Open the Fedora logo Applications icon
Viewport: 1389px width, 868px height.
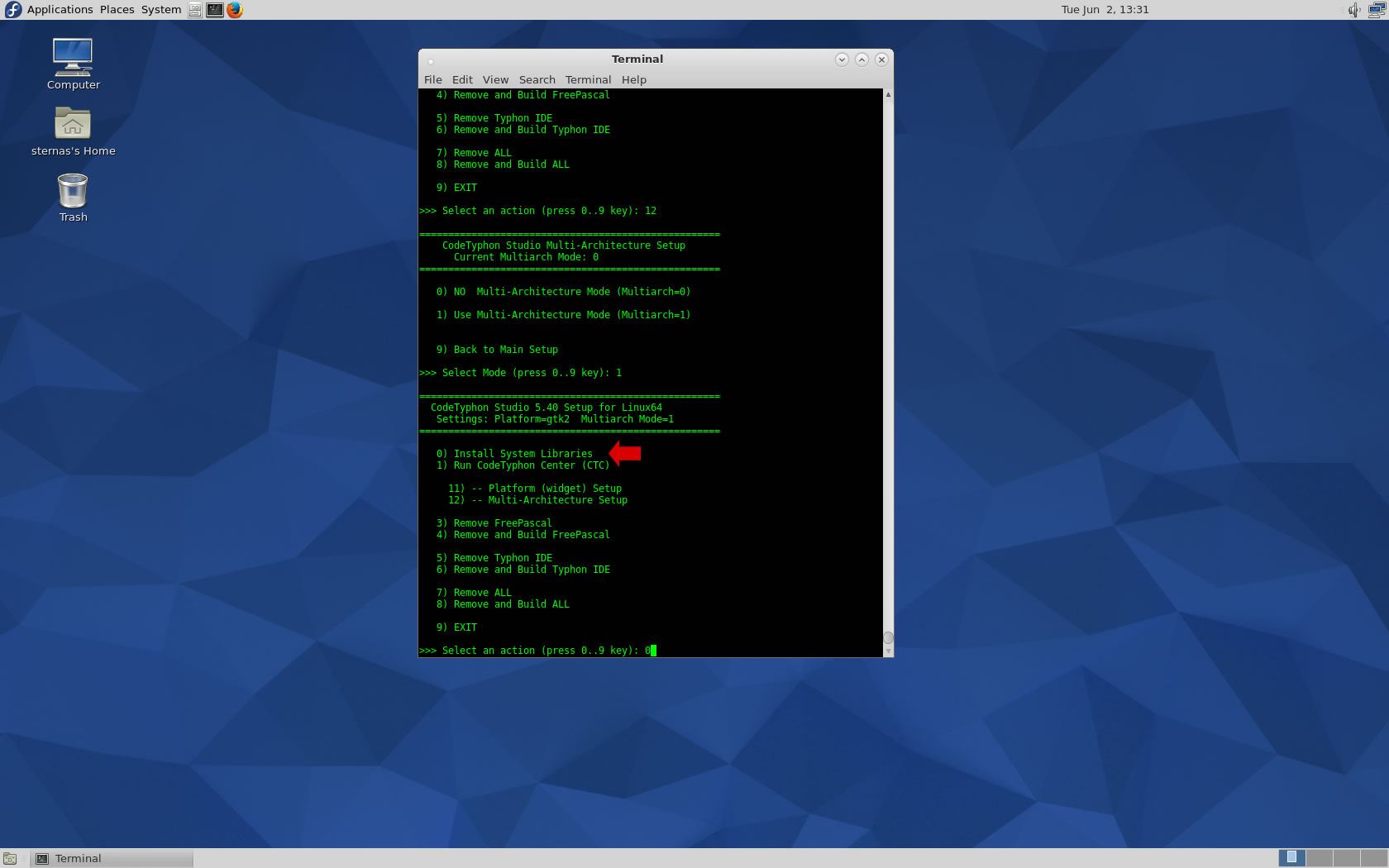point(13,10)
